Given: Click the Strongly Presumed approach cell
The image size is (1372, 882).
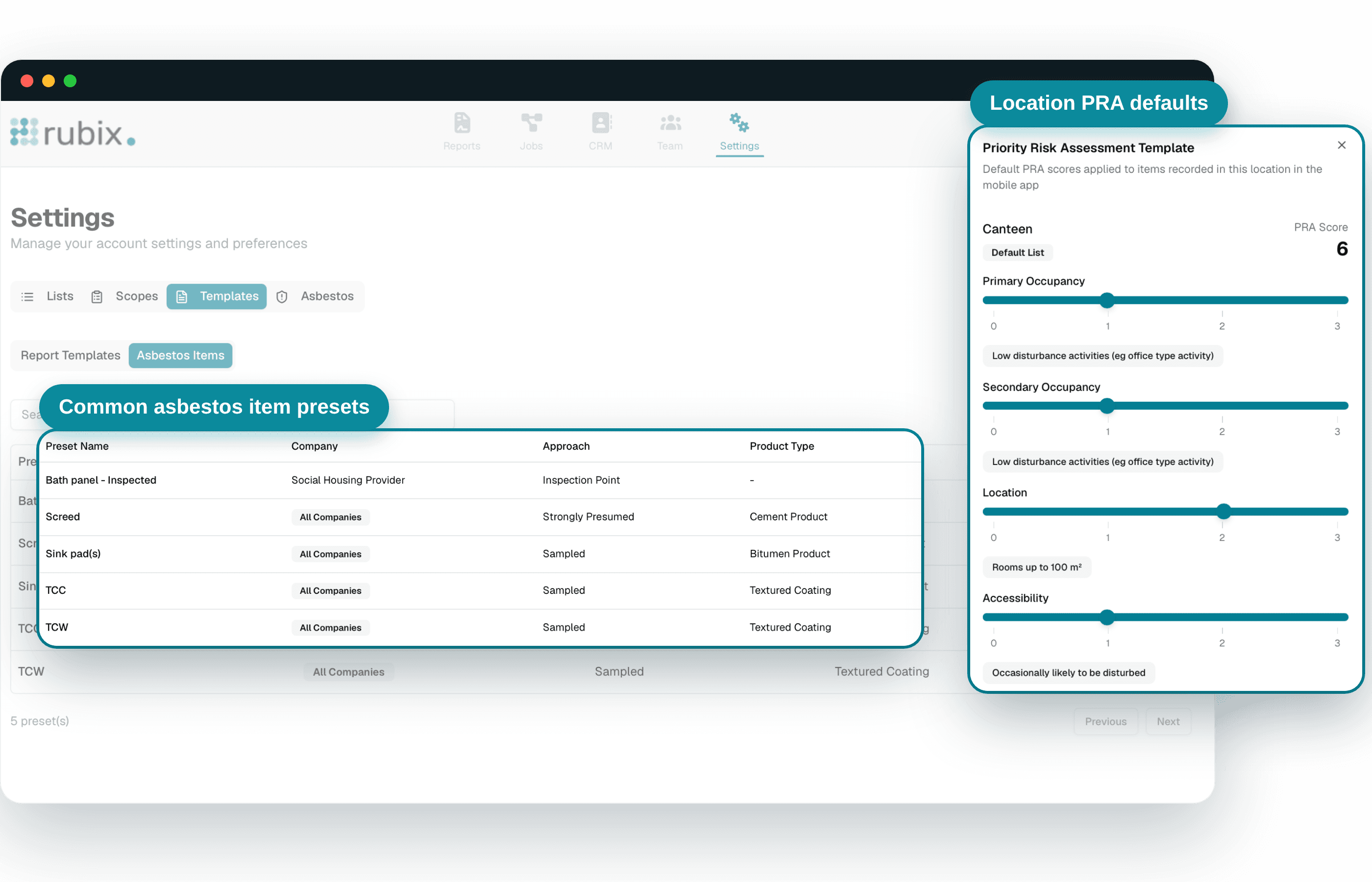Looking at the screenshot, I should [x=588, y=516].
